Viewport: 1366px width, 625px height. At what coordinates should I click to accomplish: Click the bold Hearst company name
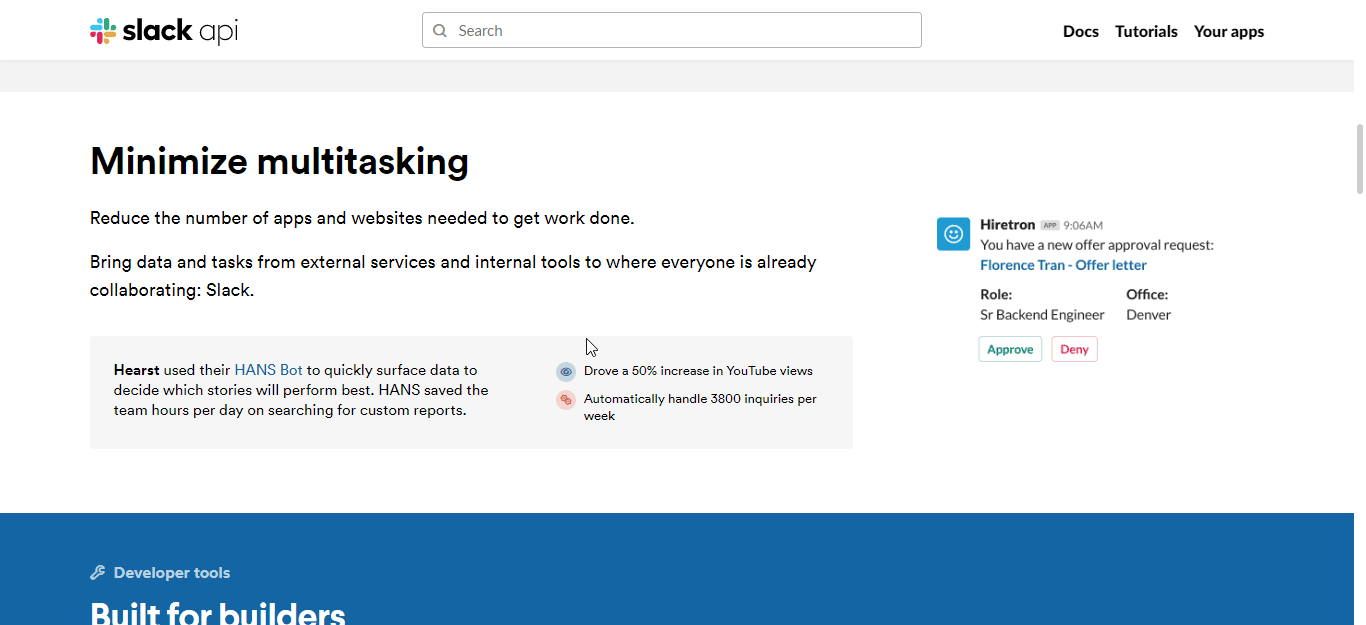(x=137, y=370)
